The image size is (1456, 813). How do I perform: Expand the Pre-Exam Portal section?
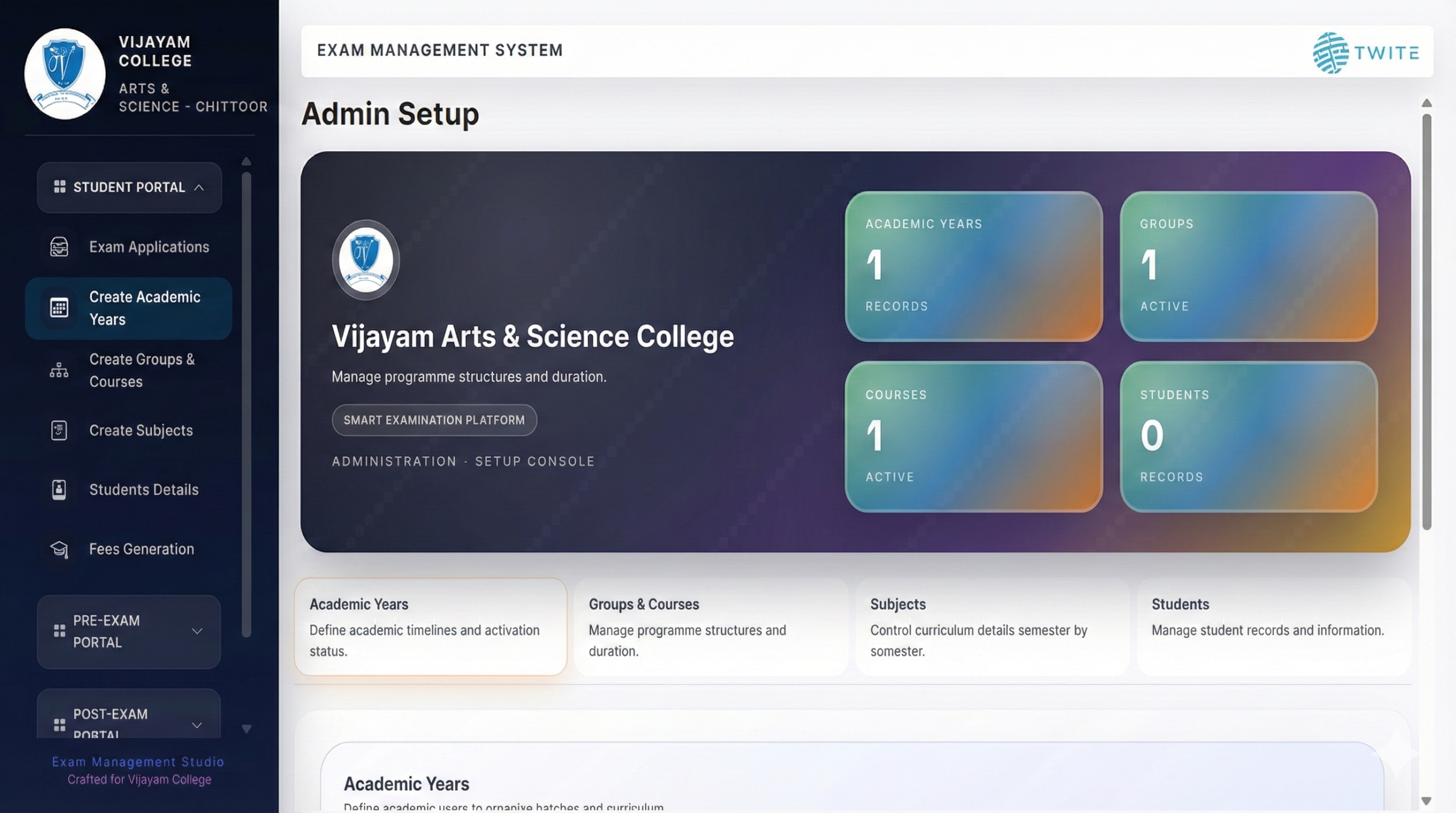197,631
